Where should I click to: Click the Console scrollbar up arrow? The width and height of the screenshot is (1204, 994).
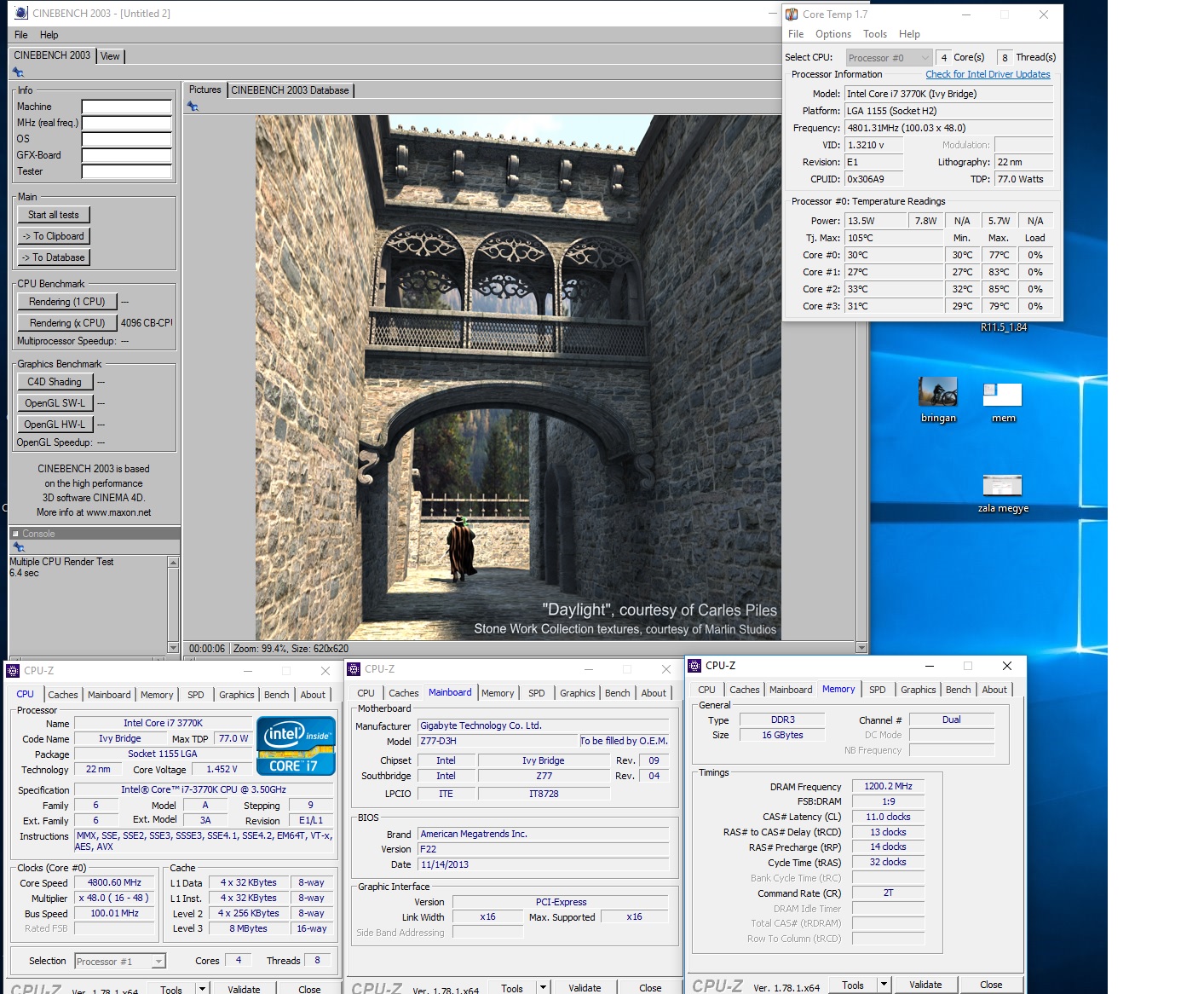tap(173, 562)
